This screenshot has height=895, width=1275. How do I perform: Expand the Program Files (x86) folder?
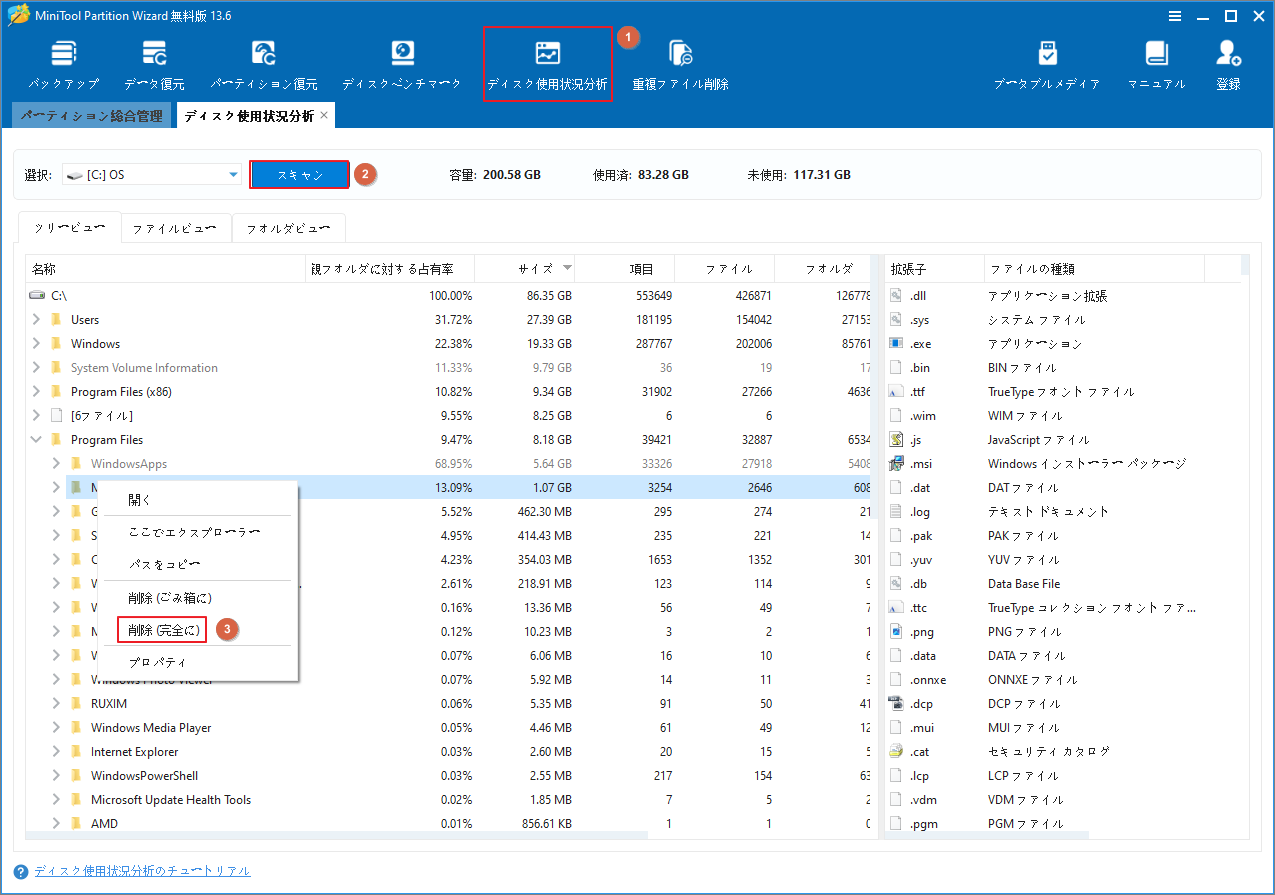[37, 392]
